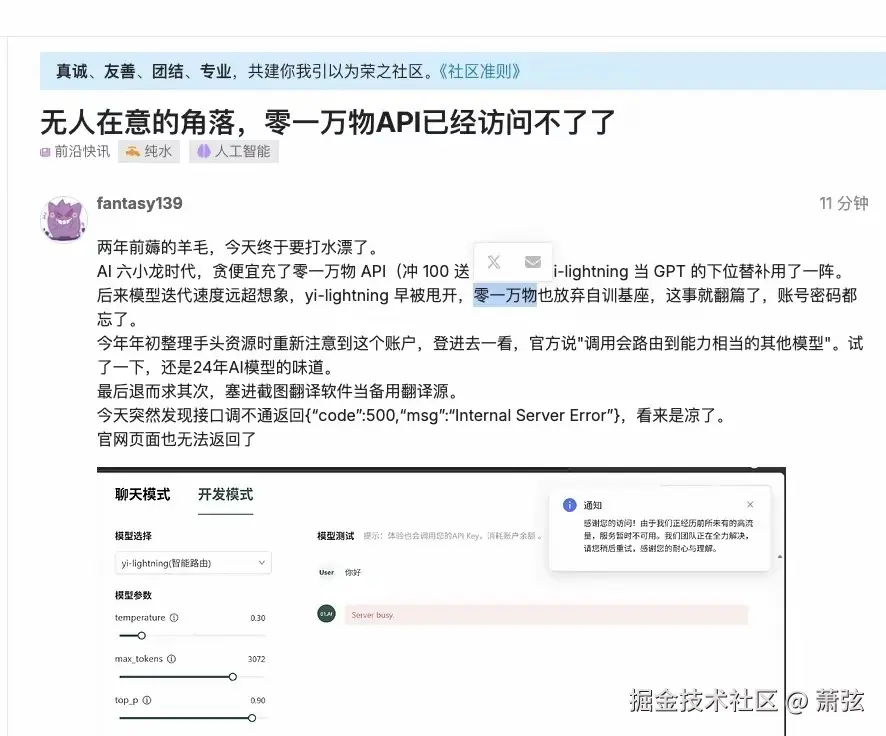
Task: Click the email share envelope icon
Action: pos(533,262)
